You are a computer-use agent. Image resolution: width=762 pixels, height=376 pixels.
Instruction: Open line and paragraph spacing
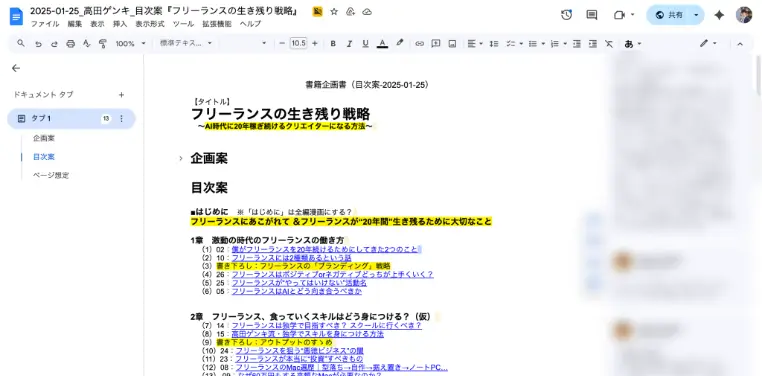pyautogui.click(x=494, y=44)
